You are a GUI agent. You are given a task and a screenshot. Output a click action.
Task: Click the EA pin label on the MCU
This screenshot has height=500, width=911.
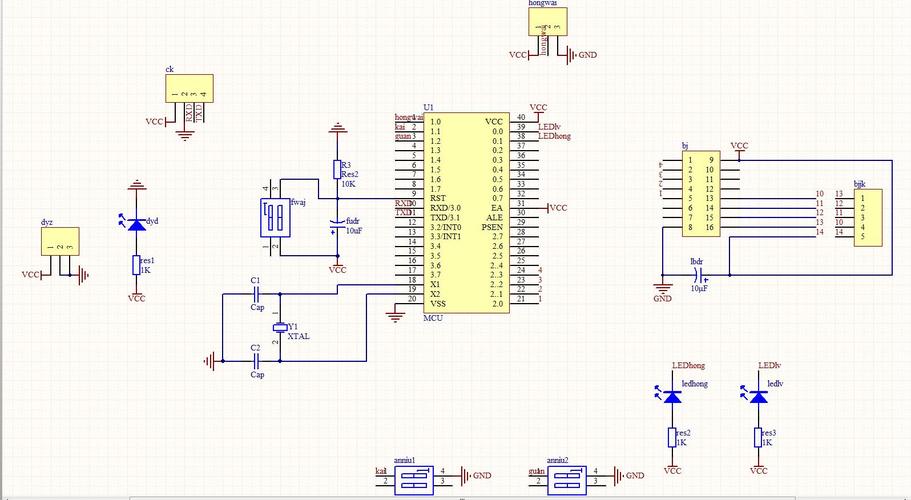pyautogui.click(x=497, y=208)
